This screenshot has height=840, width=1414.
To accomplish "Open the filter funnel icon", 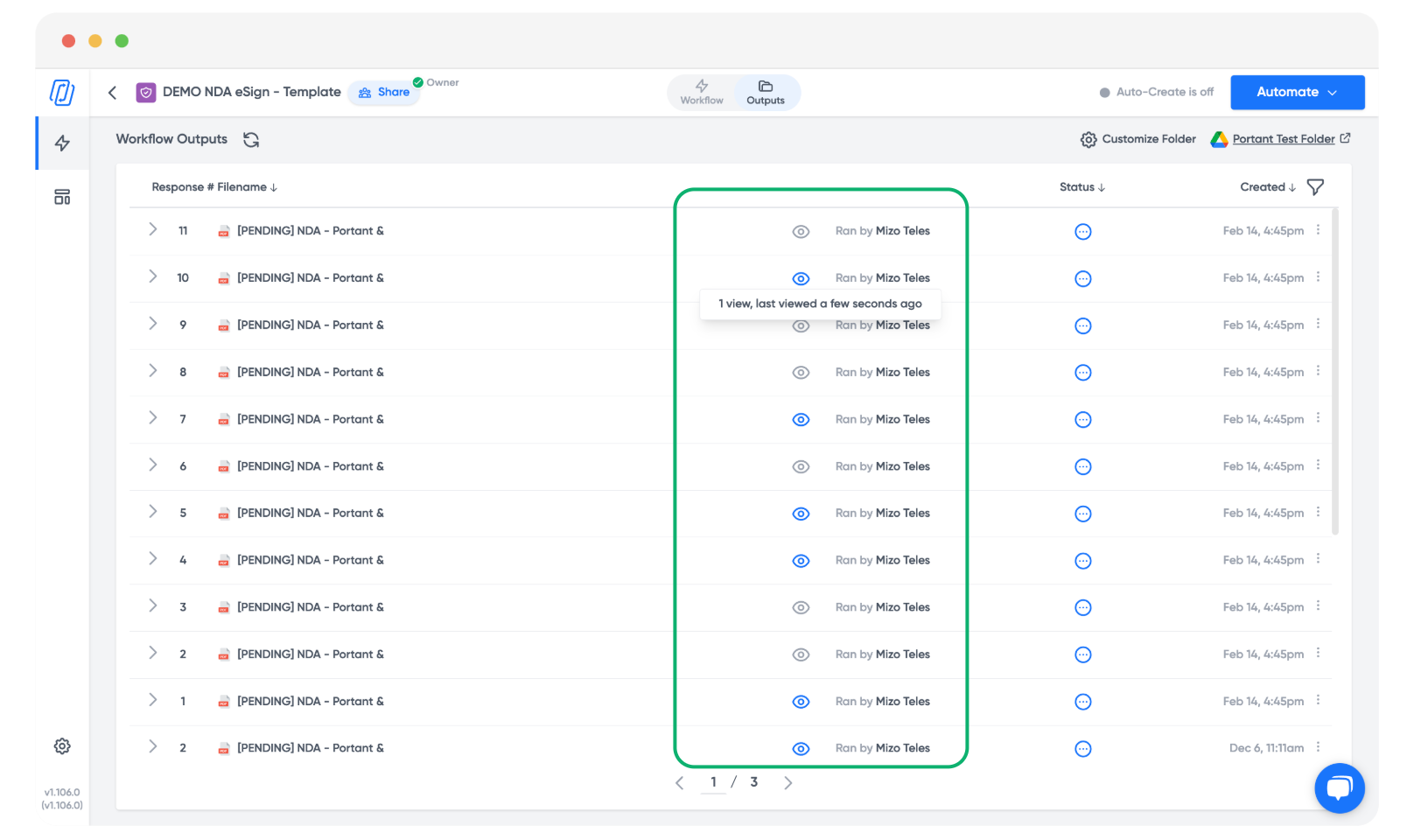I will 1314,187.
